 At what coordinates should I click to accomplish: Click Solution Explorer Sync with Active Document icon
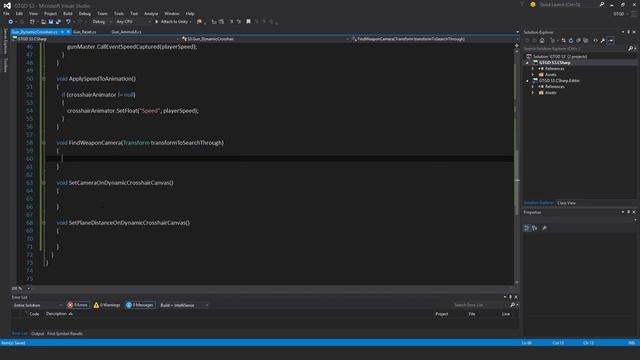563,40
